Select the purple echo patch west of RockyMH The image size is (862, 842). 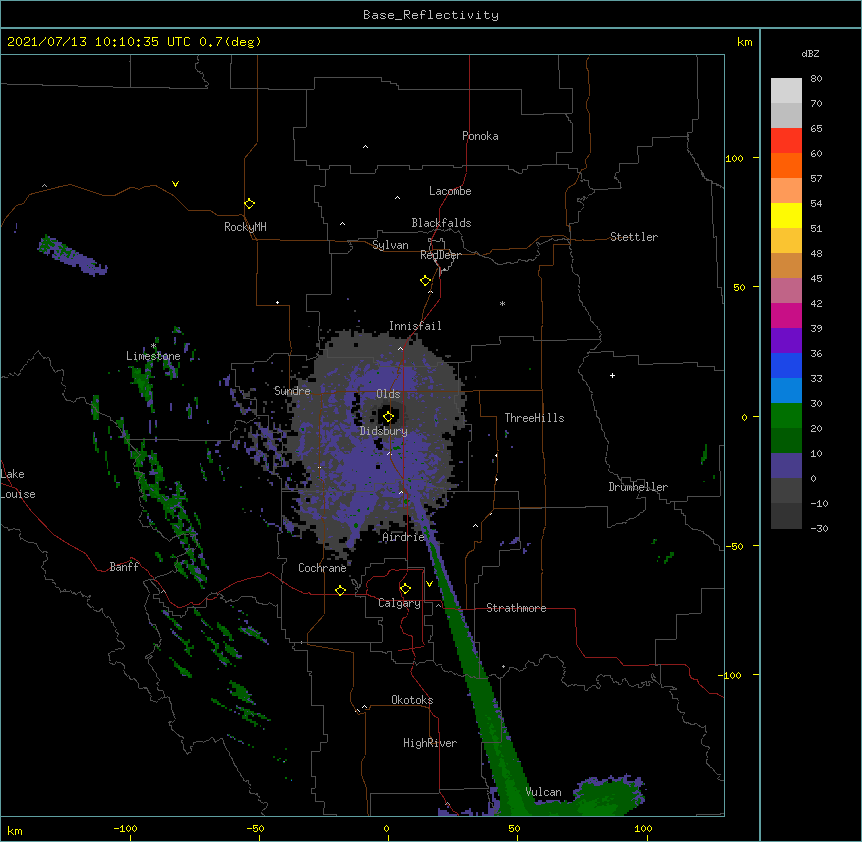point(72,256)
